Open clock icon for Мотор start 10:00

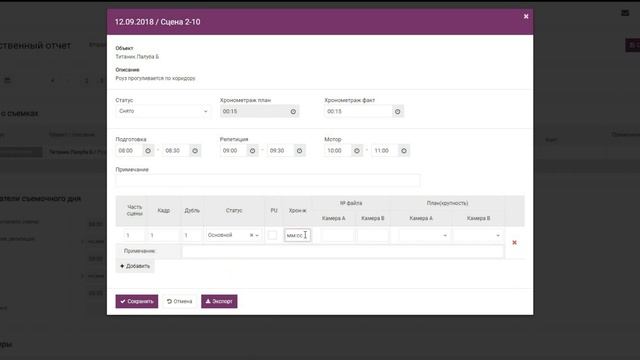357,151
